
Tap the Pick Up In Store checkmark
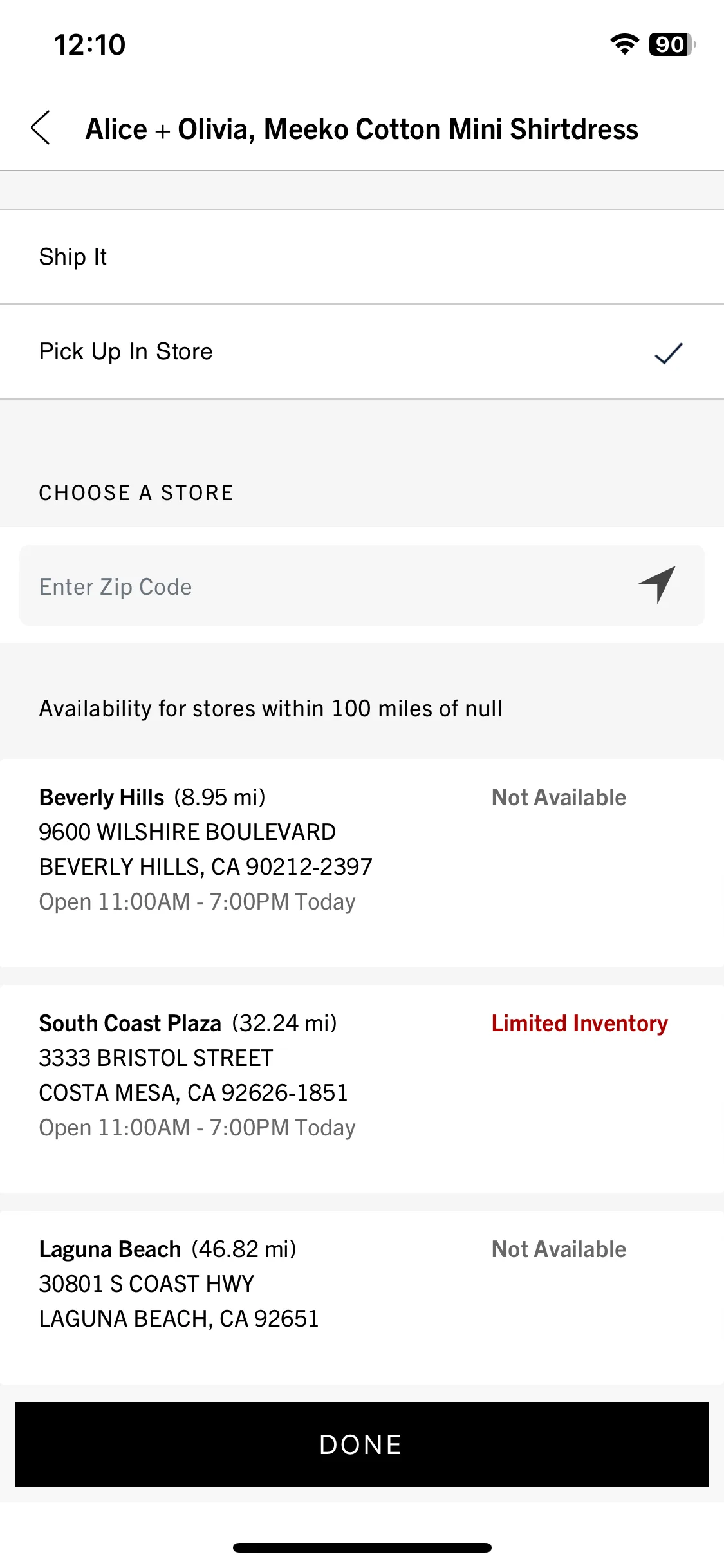pyautogui.click(x=669, y=353)
